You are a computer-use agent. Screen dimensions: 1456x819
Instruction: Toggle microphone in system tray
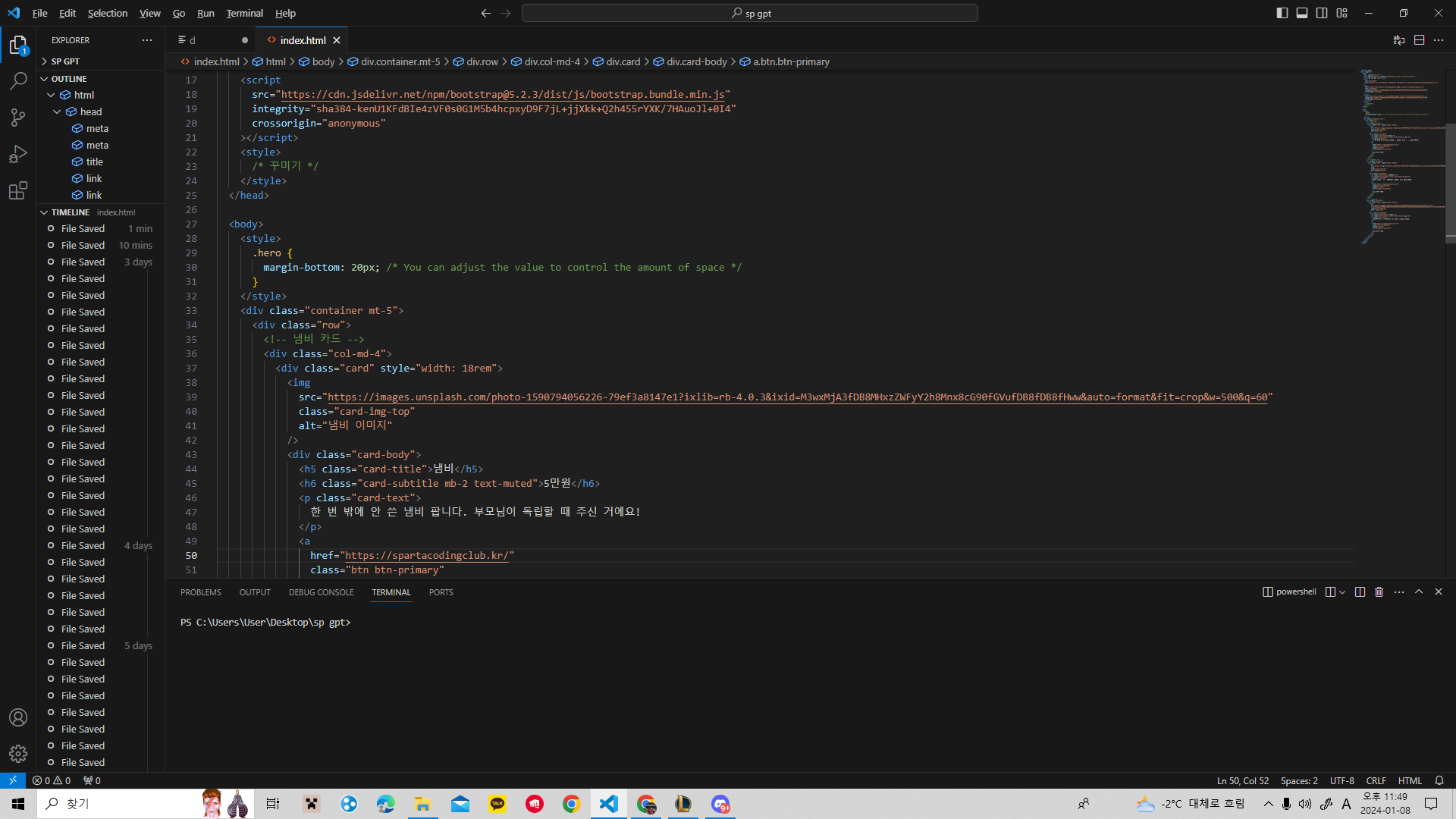[x=1287, y=804]
